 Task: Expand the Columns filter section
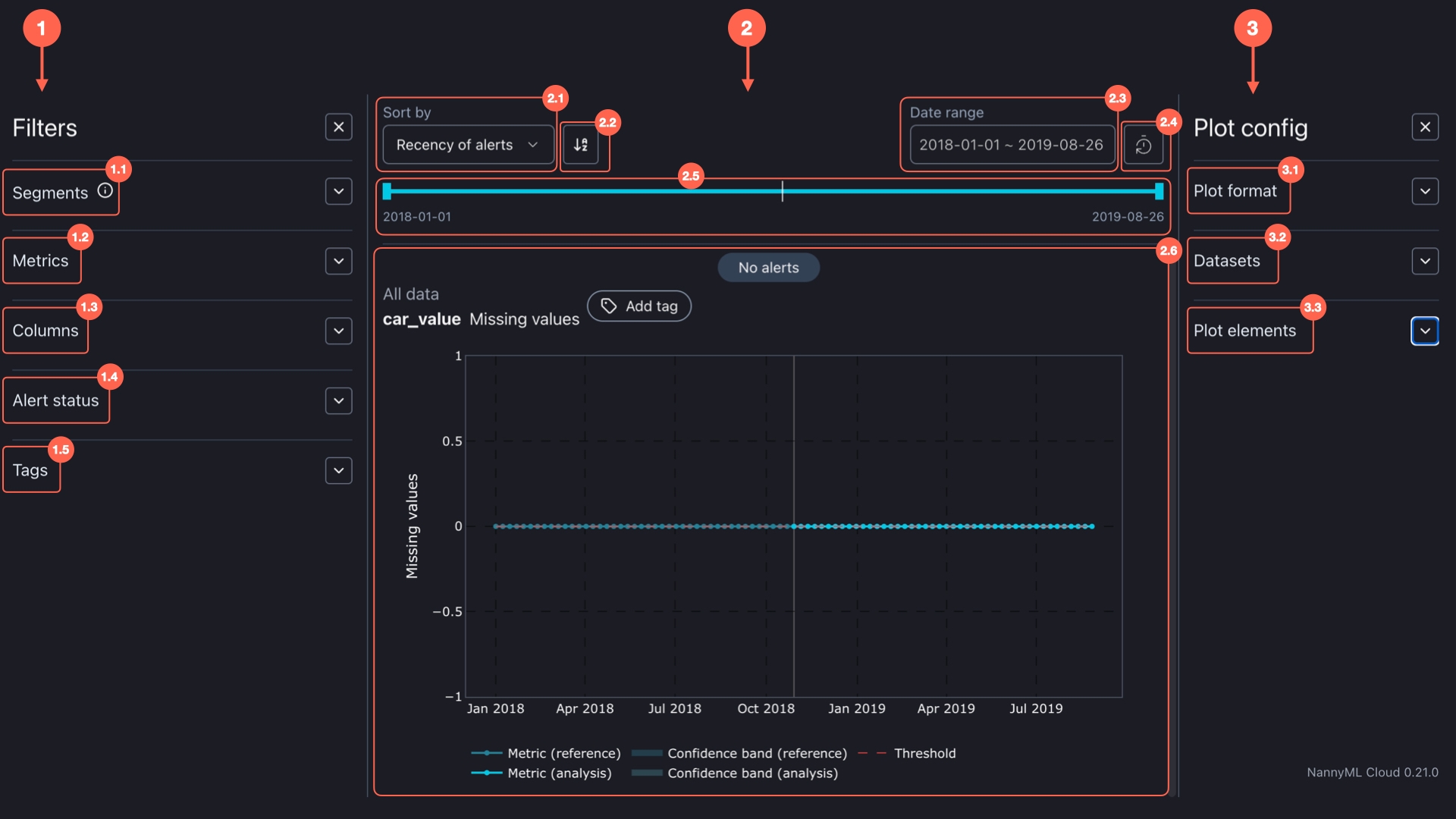click(x=338, y=331)
